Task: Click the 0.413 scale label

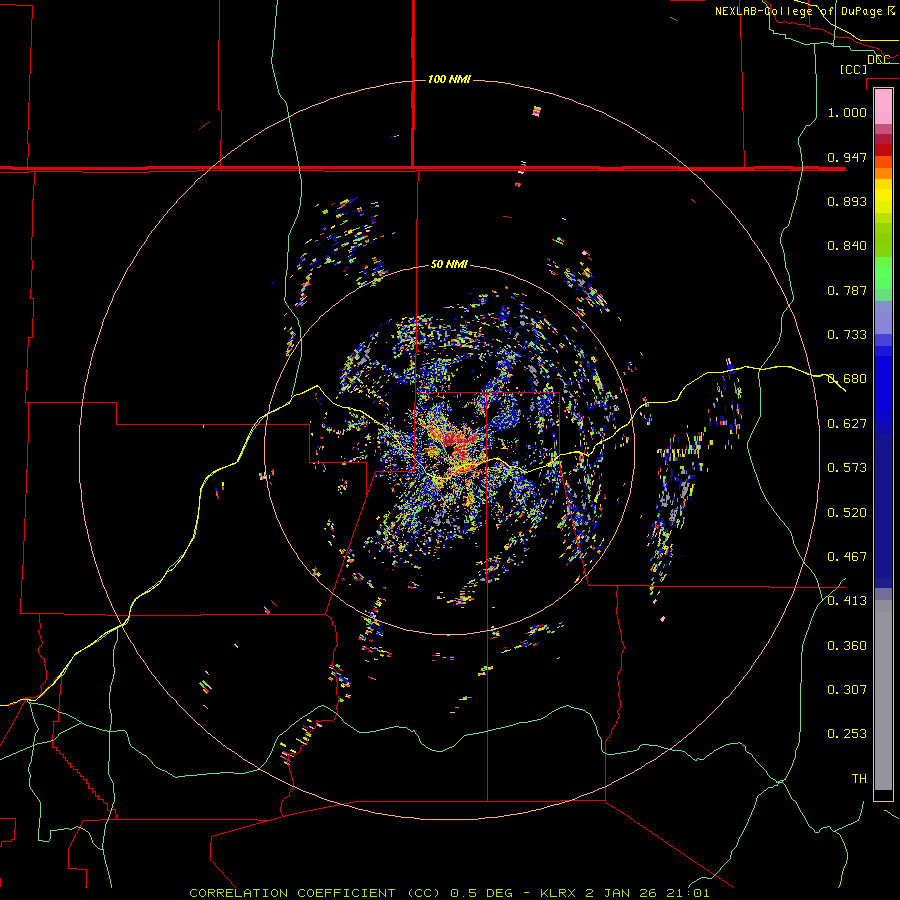Action: click(x=847, y=601)
